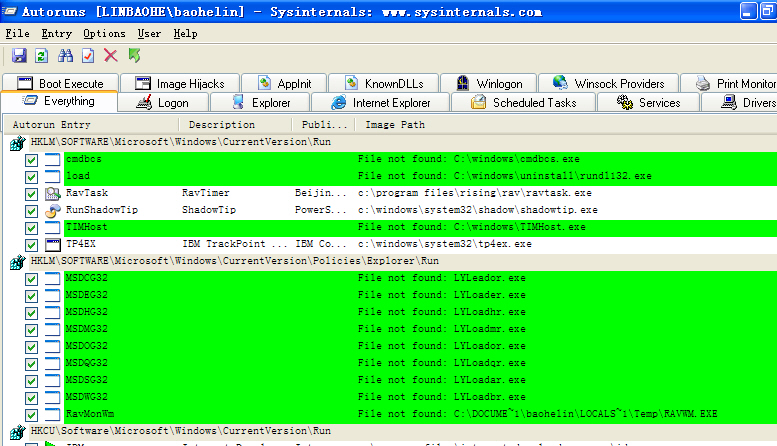Viewport: 777px width, 446px height.
Task: Click the Save toolbar icon
Action: [19, 56]
